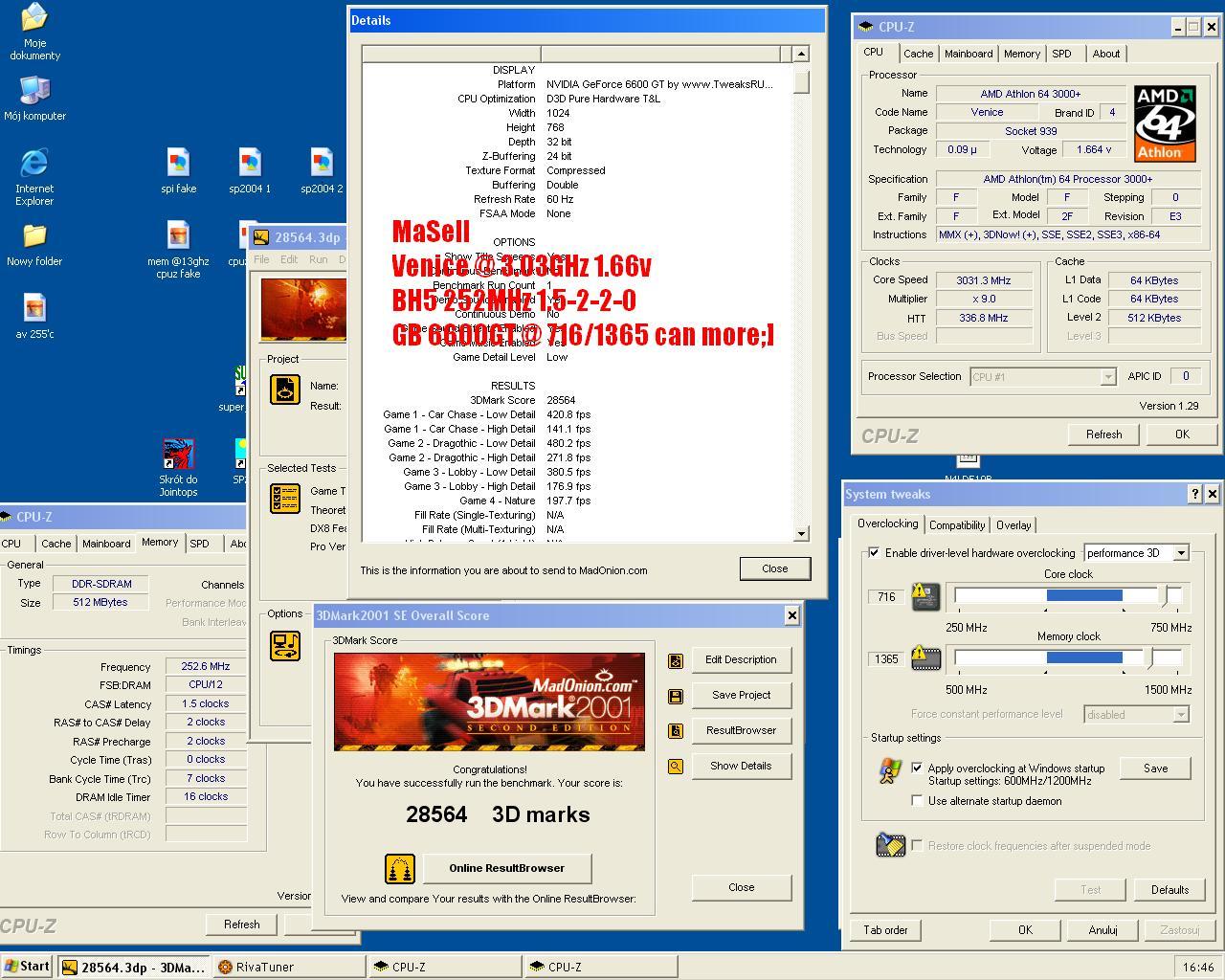Click Edit Description button
The image size is (1225, 980).
[x=742, y=660]
